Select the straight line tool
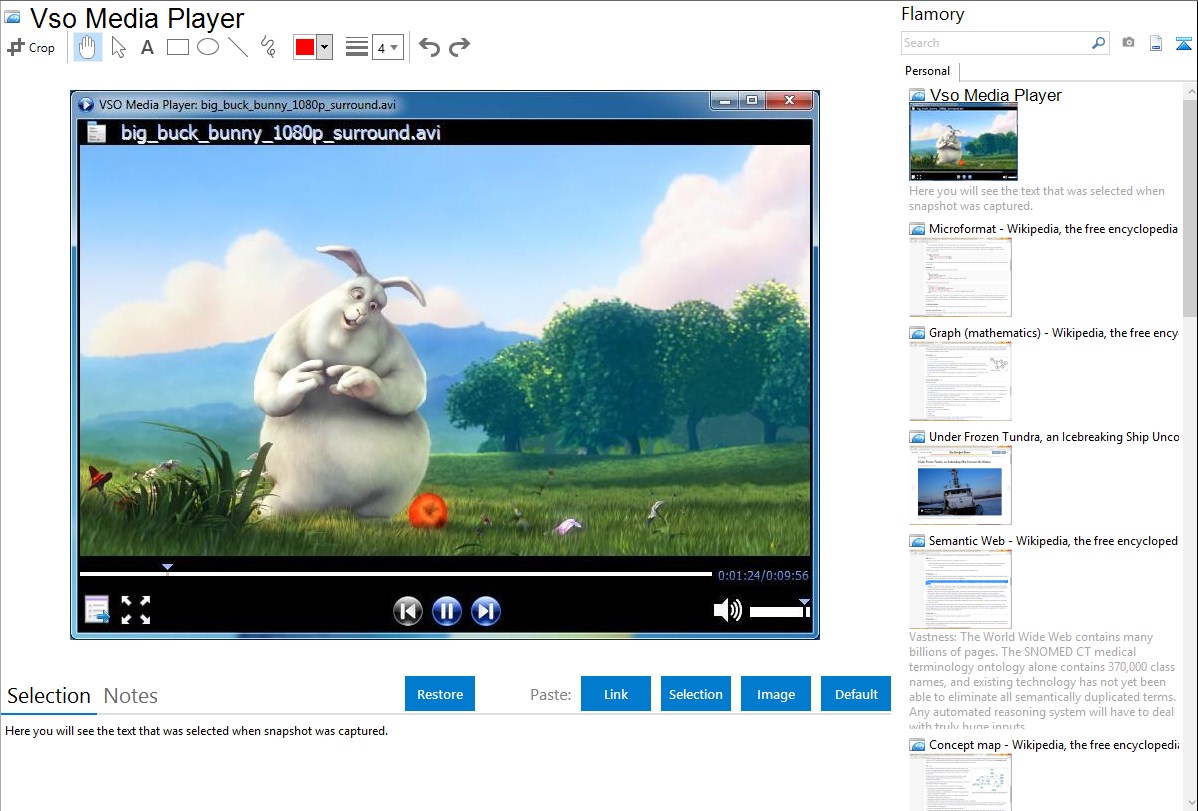 coord(238,47)
